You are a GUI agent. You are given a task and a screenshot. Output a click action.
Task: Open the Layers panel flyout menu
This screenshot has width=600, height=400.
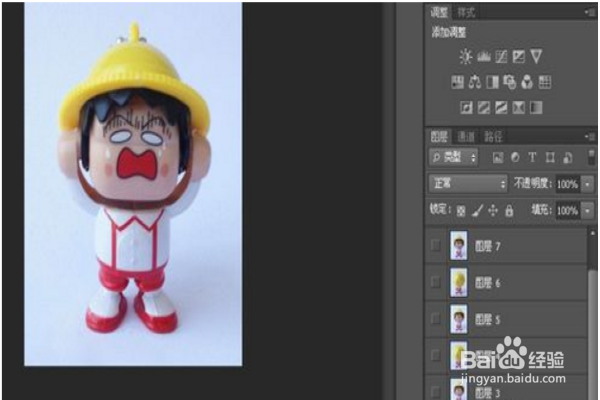pos(589,136)
